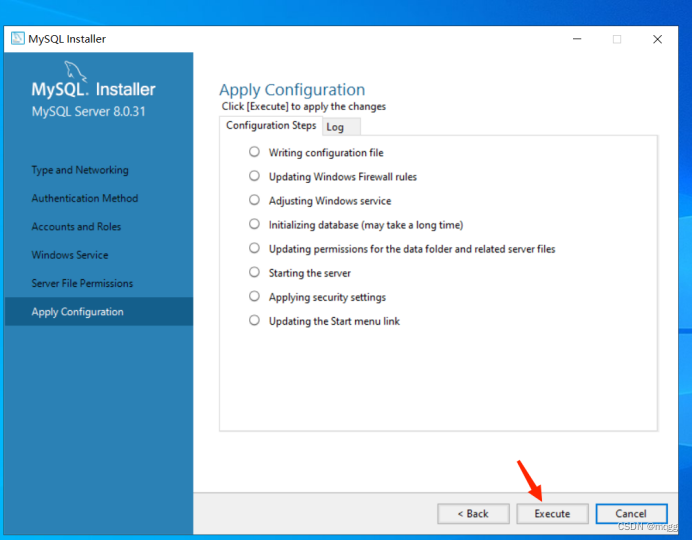Click the "MySQL. Installer" sidebar title
The height and width of the screenshot is (541, 693).
(x=93, y=89)
